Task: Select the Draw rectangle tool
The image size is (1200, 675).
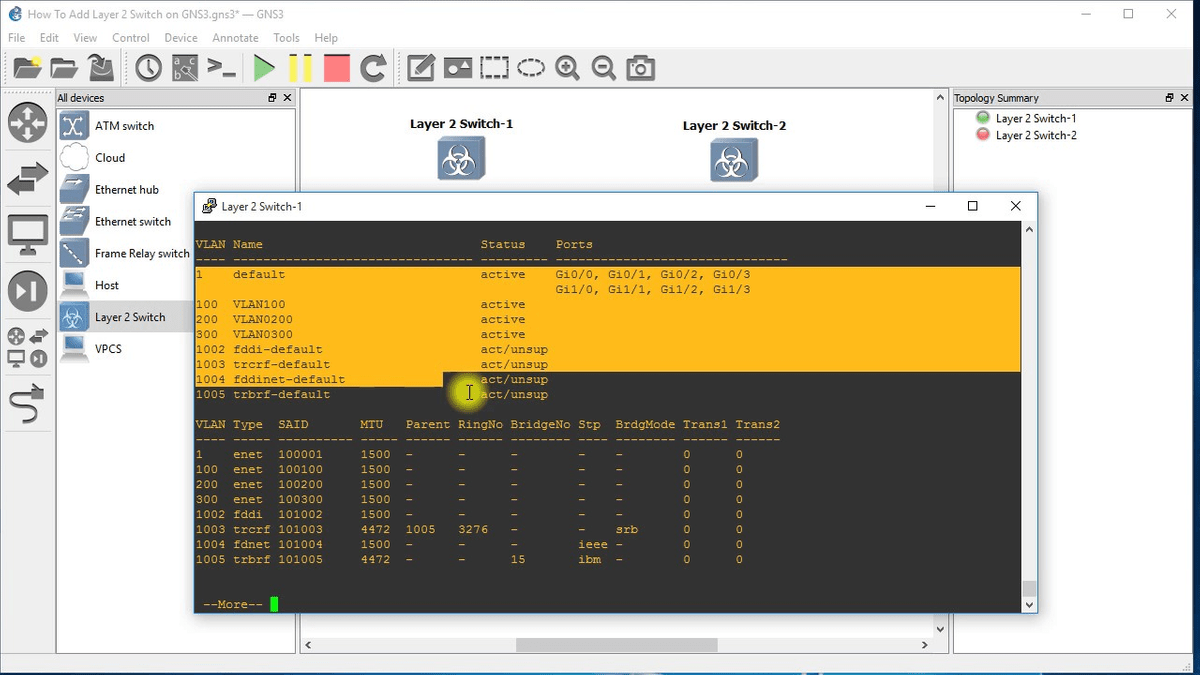Action: coord(494,68)
